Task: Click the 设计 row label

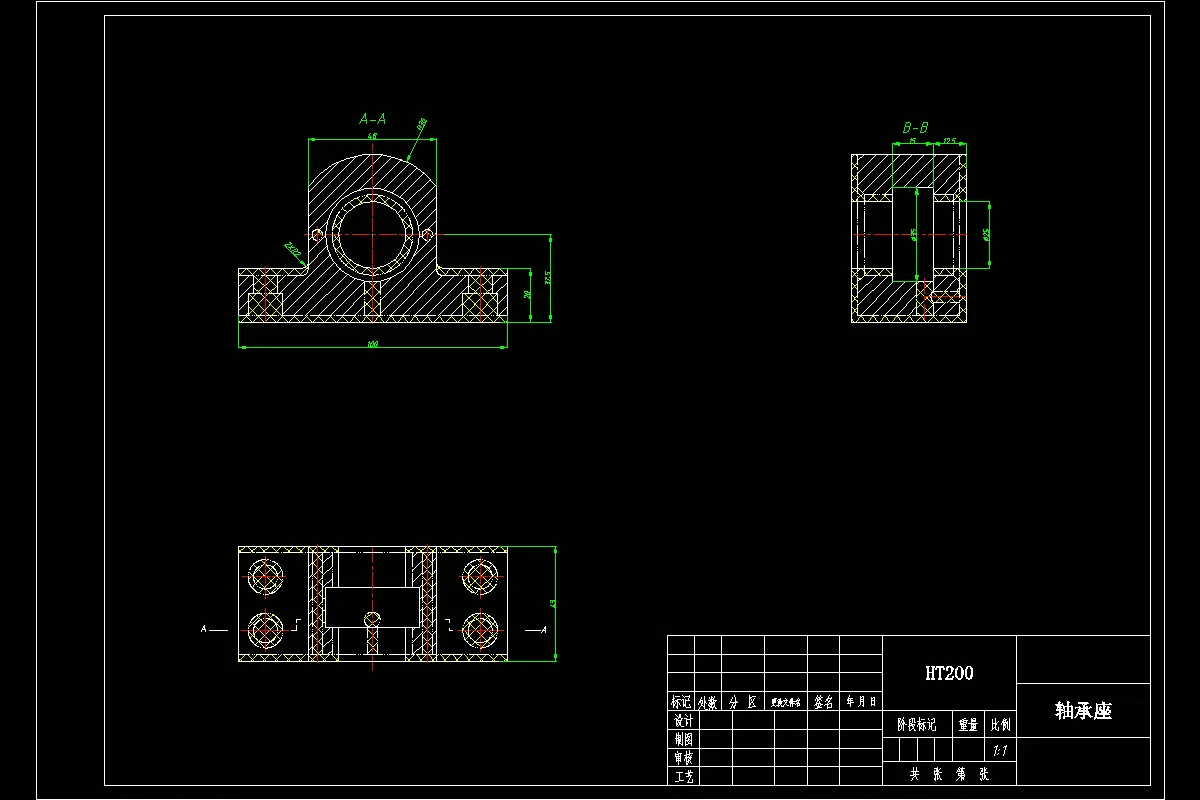Action: pyautogui.click(x=683, y=721)
